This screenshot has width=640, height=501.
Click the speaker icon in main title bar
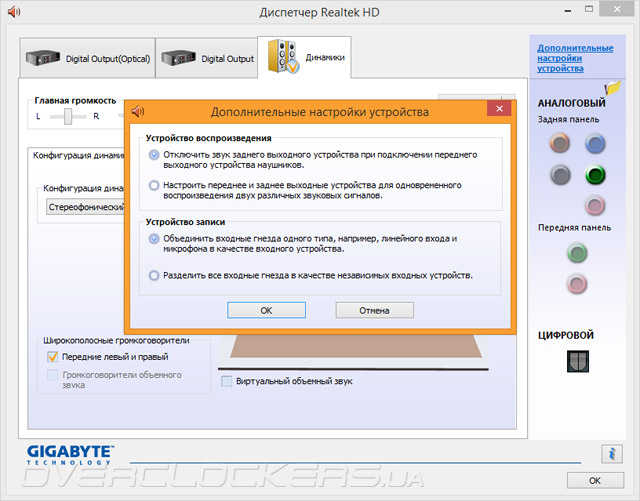[x=14, y=11]
